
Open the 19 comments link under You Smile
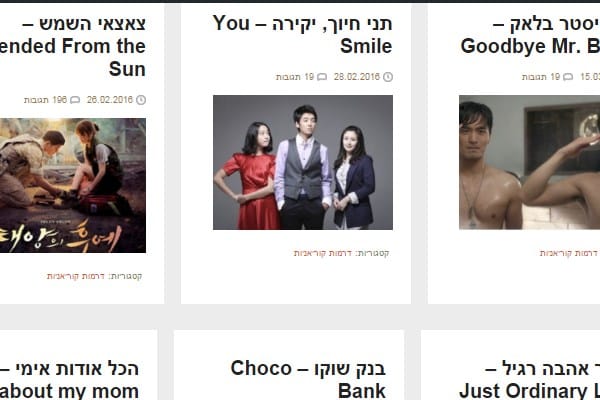(295, 77)
